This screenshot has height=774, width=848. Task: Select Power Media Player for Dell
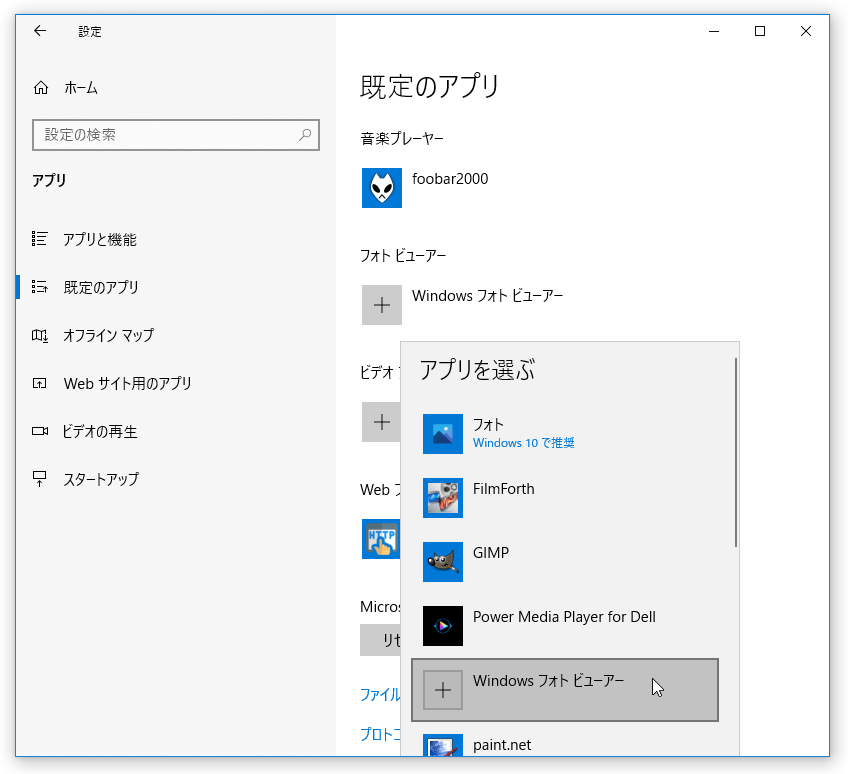565,626
